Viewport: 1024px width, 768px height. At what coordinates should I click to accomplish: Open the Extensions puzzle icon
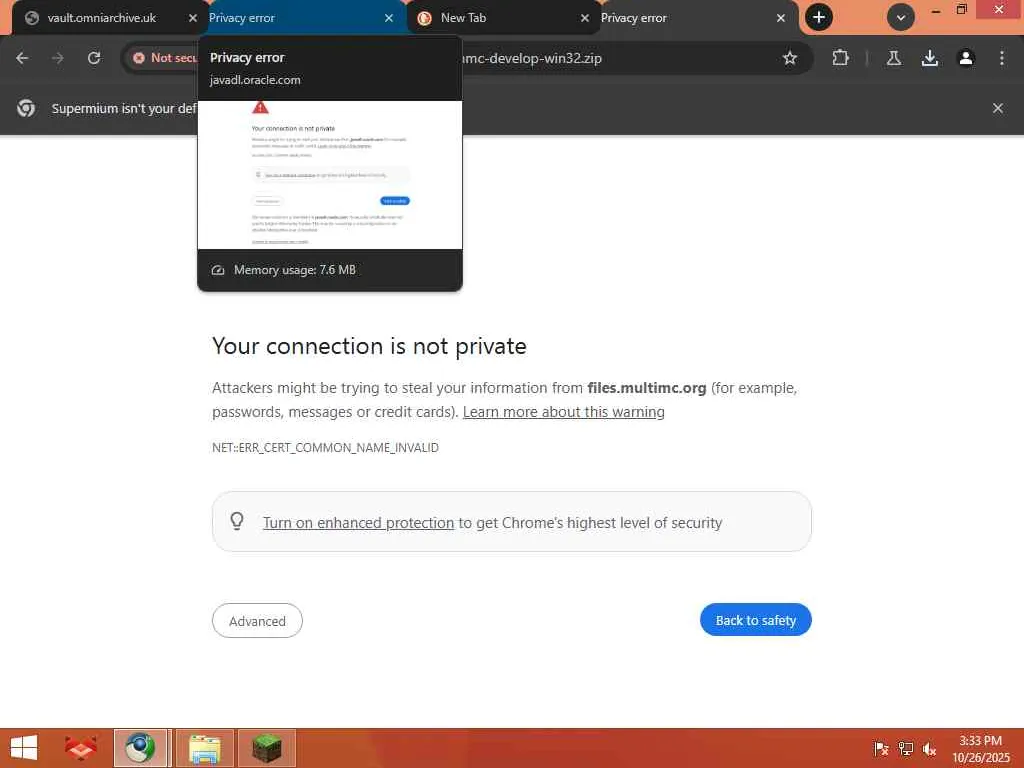coord(840,58)
